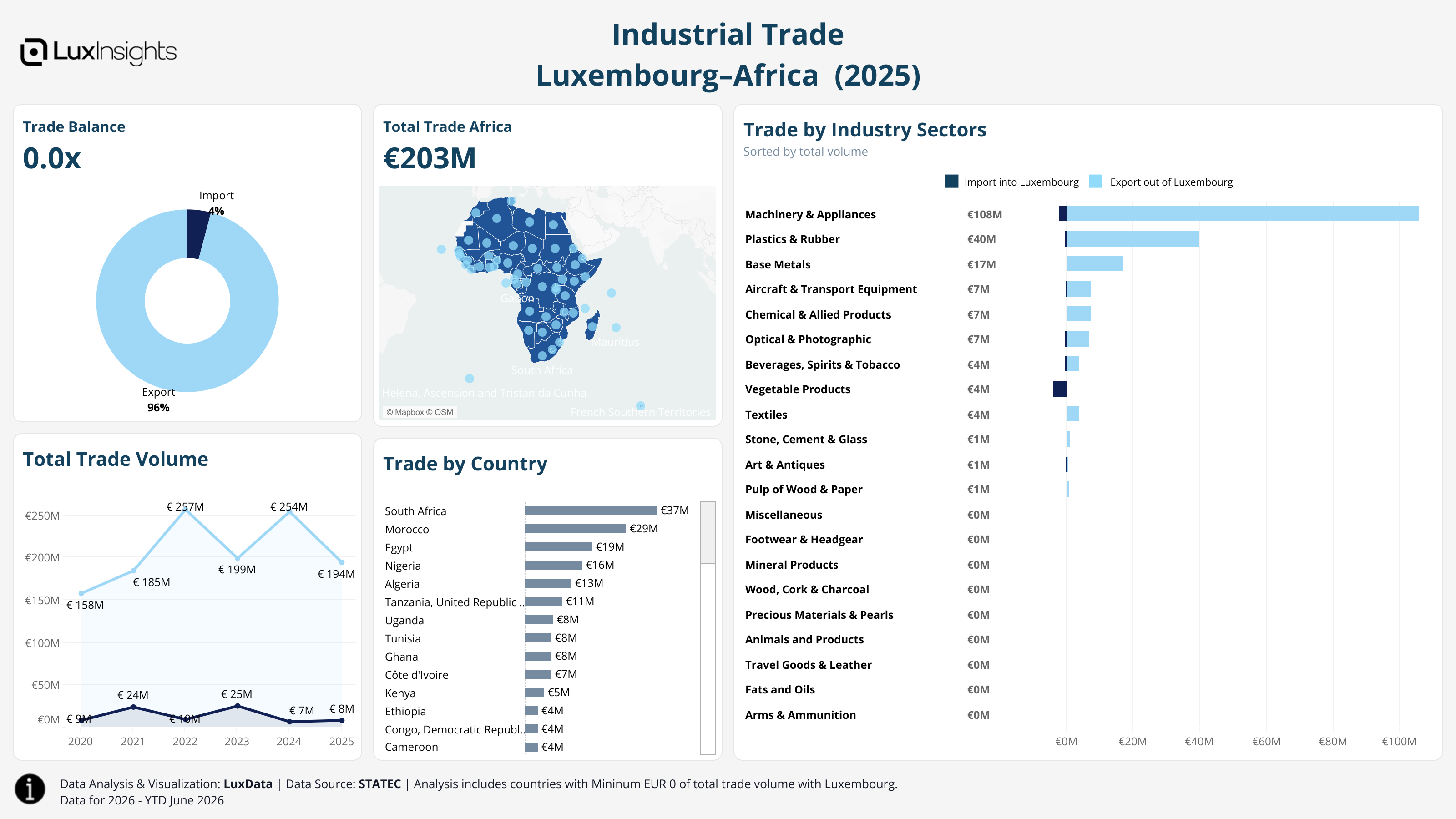Click the Algeria €13M bar
Image resolution: width=1456 pixels, height=819 pixels.
548,583
